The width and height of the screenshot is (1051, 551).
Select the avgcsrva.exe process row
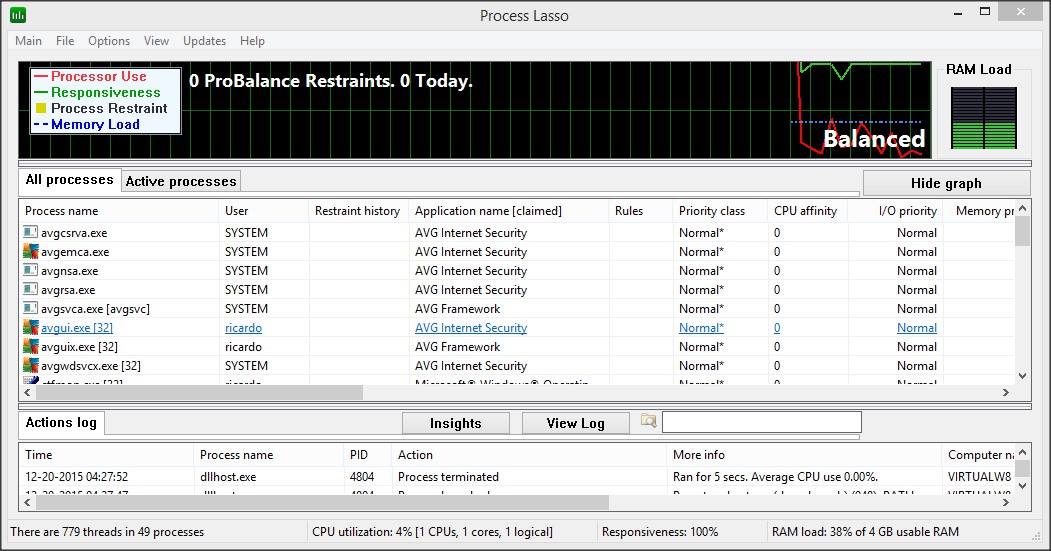(517, 233)
